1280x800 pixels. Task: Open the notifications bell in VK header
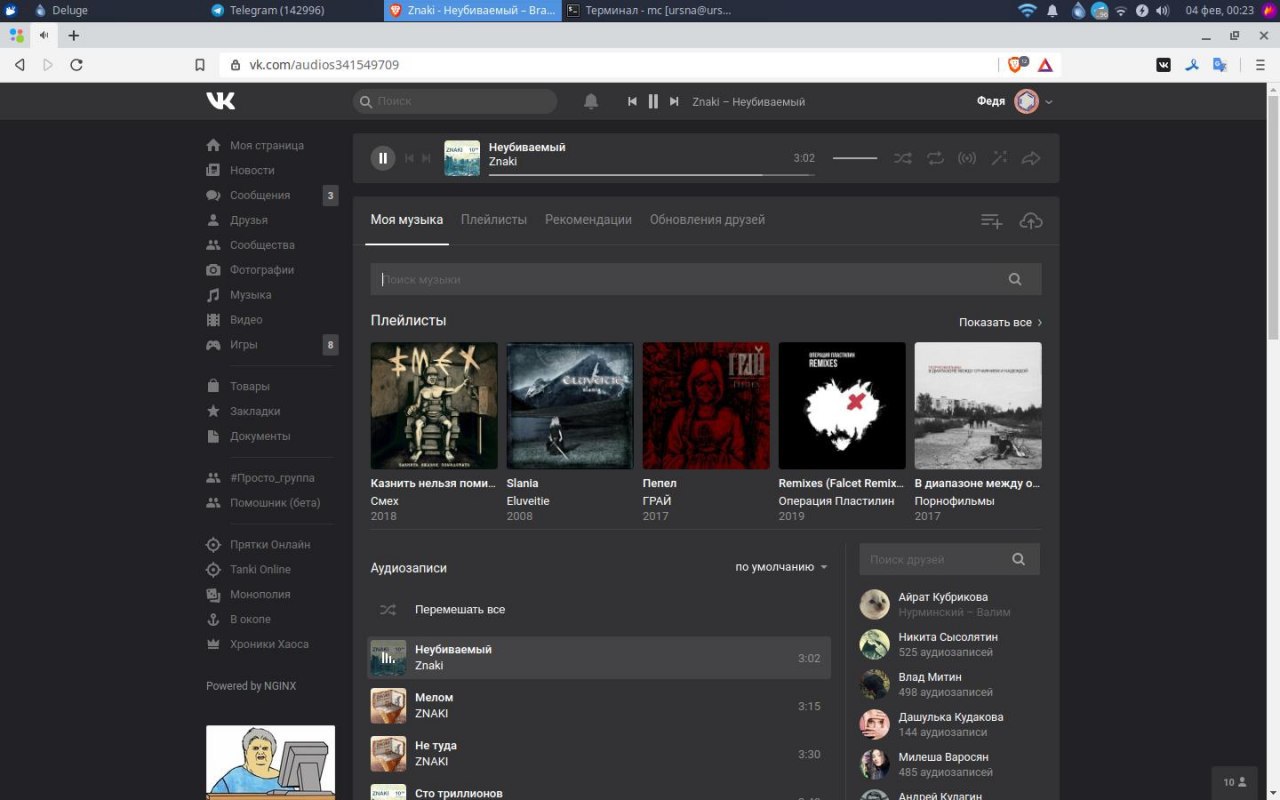(591, 101)
